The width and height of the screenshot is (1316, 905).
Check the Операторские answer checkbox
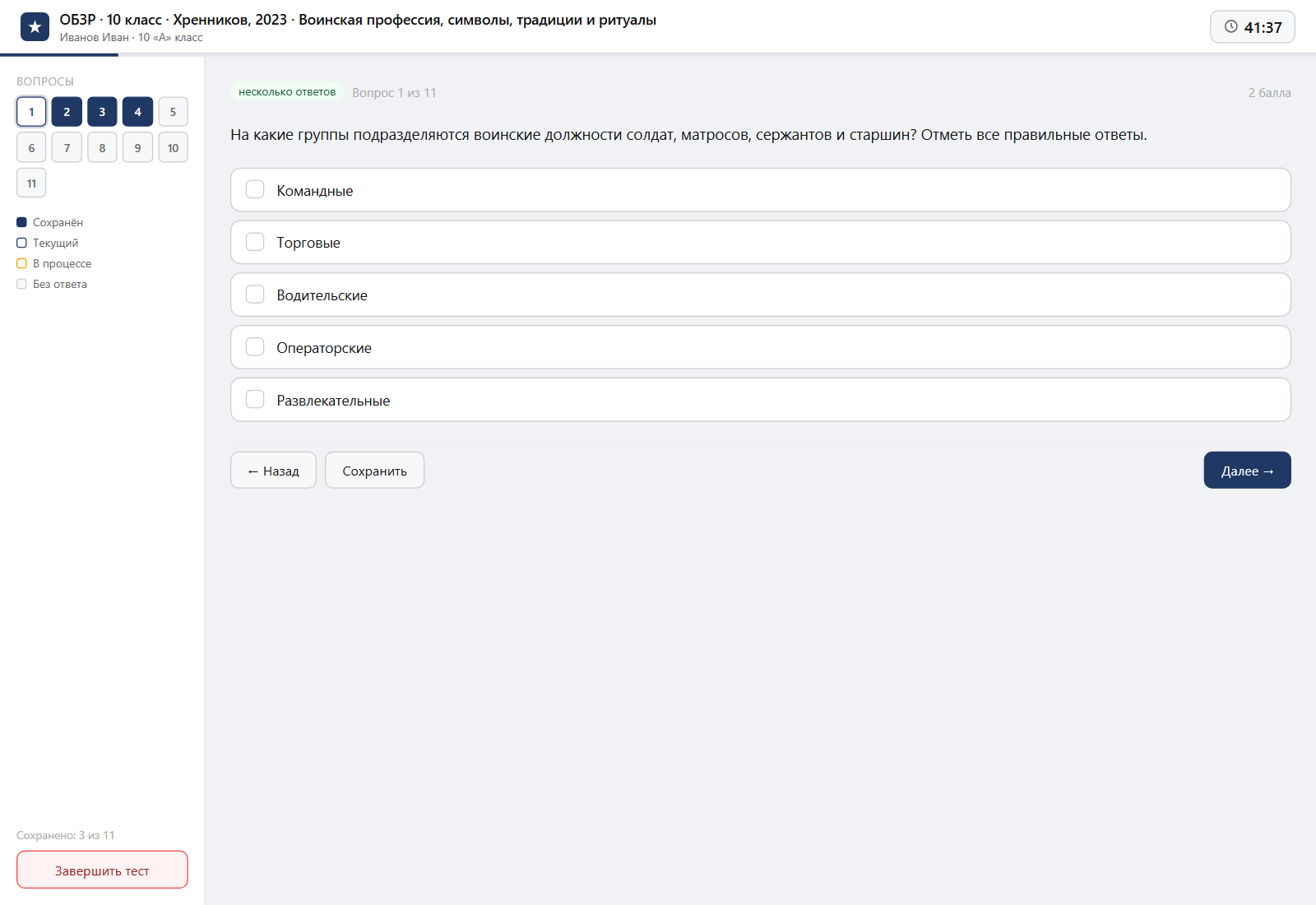coord(255,347)
